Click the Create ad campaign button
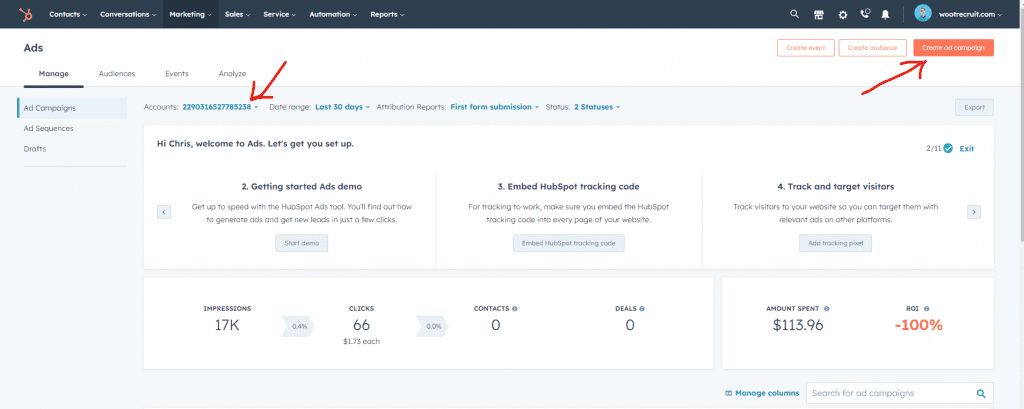The width and height of the screenshot is (1024, 409). (x=953, y=47)
